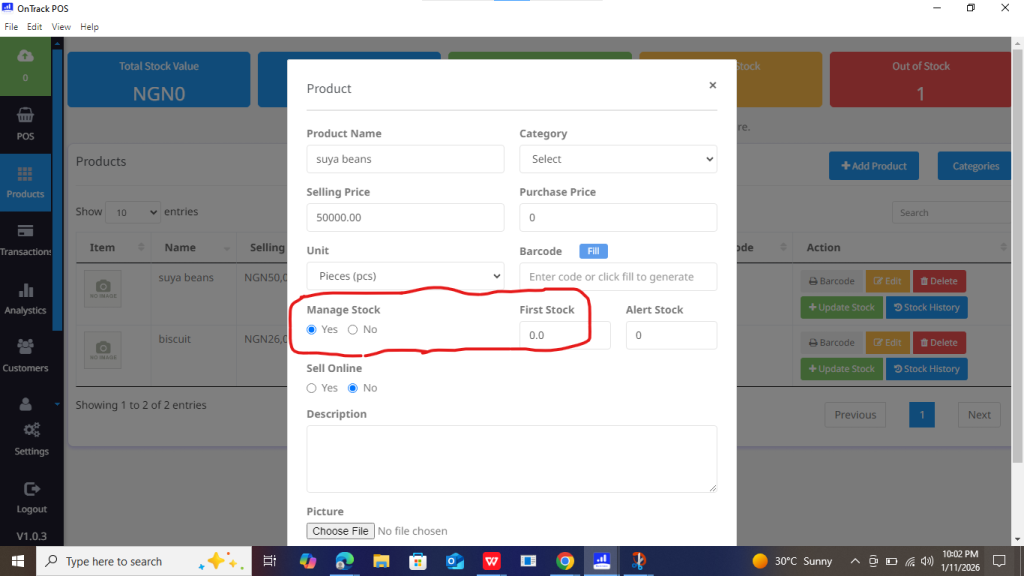The image size is (1024, 576).
Task: Open the File menu
Action: coord(11,26)
